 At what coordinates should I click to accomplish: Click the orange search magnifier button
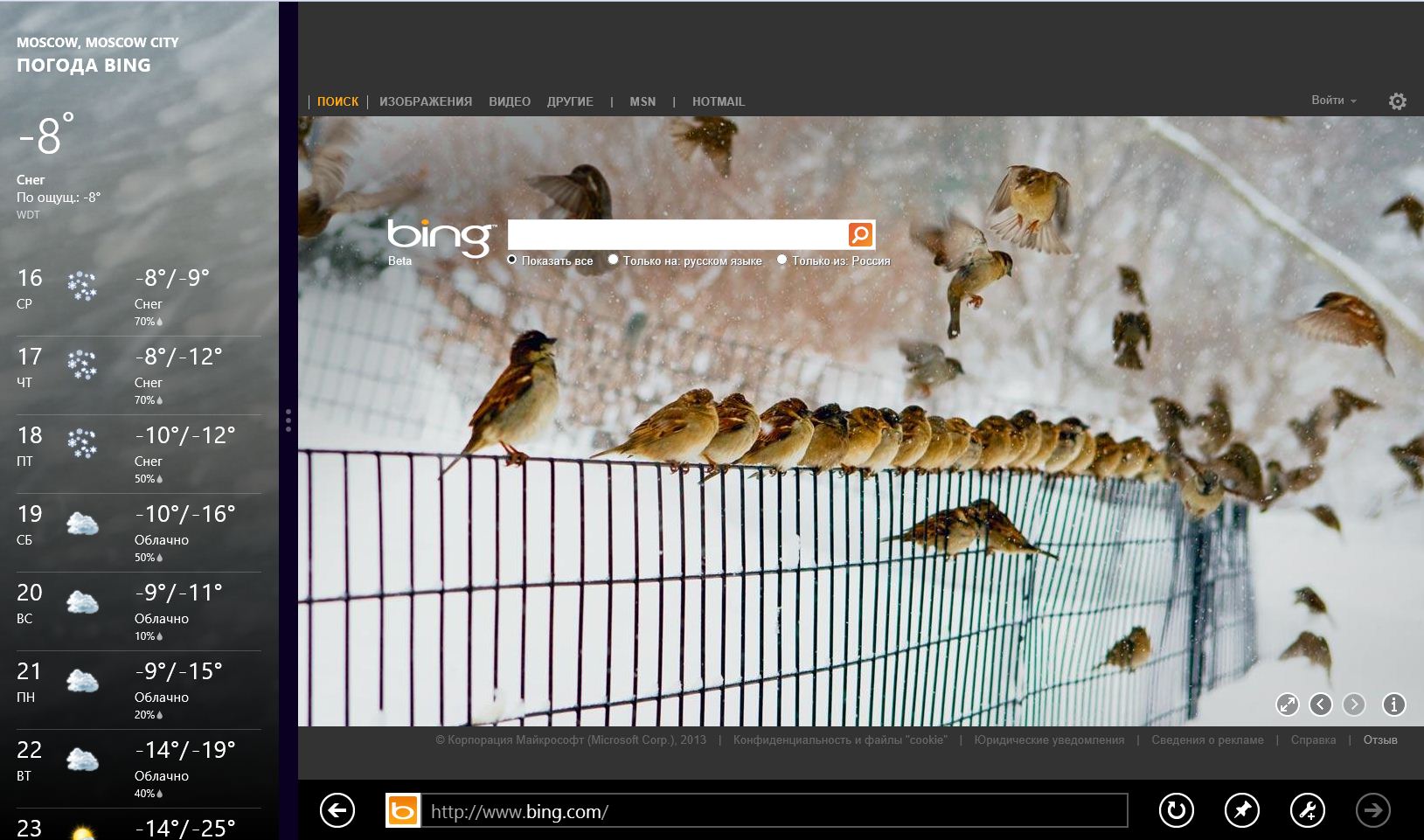860,234
